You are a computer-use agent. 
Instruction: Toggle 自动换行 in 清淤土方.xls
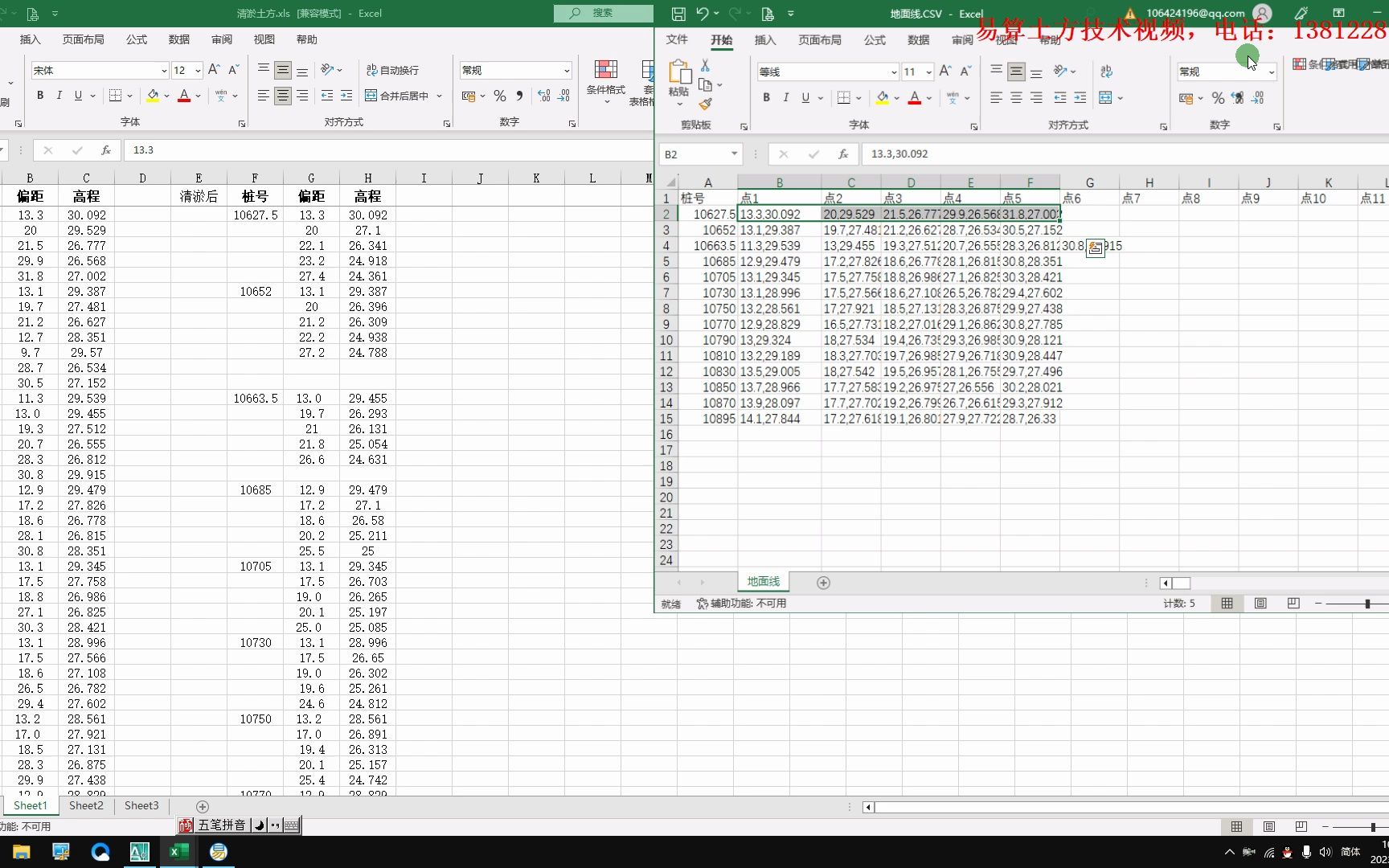(393, 70)
